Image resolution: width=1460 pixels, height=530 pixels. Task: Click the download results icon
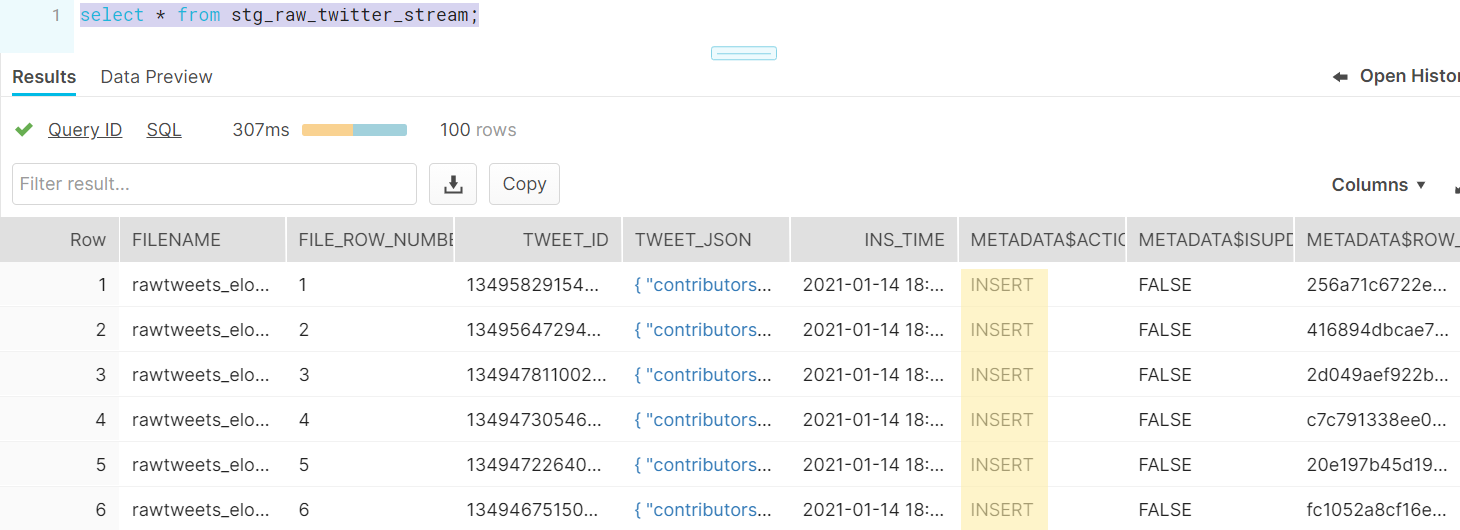tap(453, 184)
